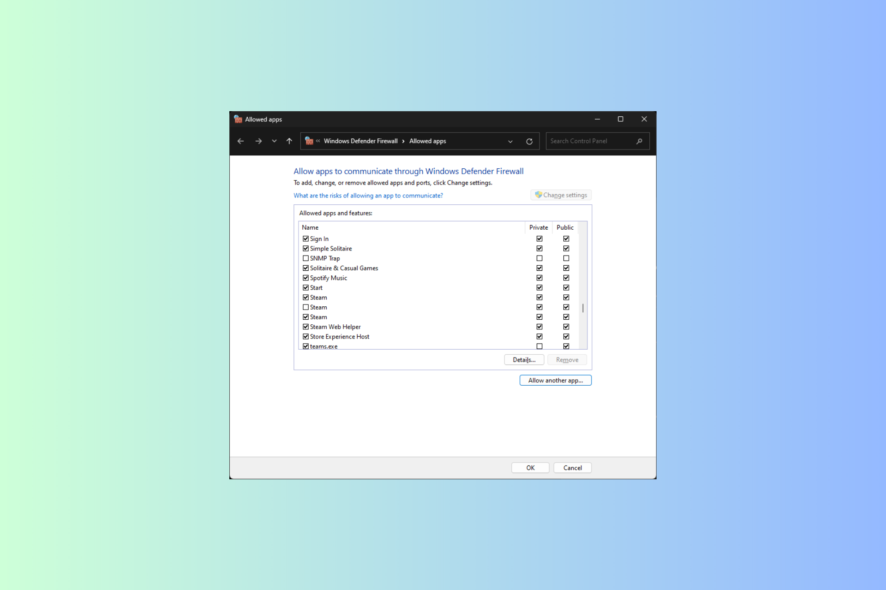Image resolution: width=886 pixels, height=590 pixels.
Task: Expand the Windows Defender Firewall breadcrumb arrow
Action: (x=403, y=140)
